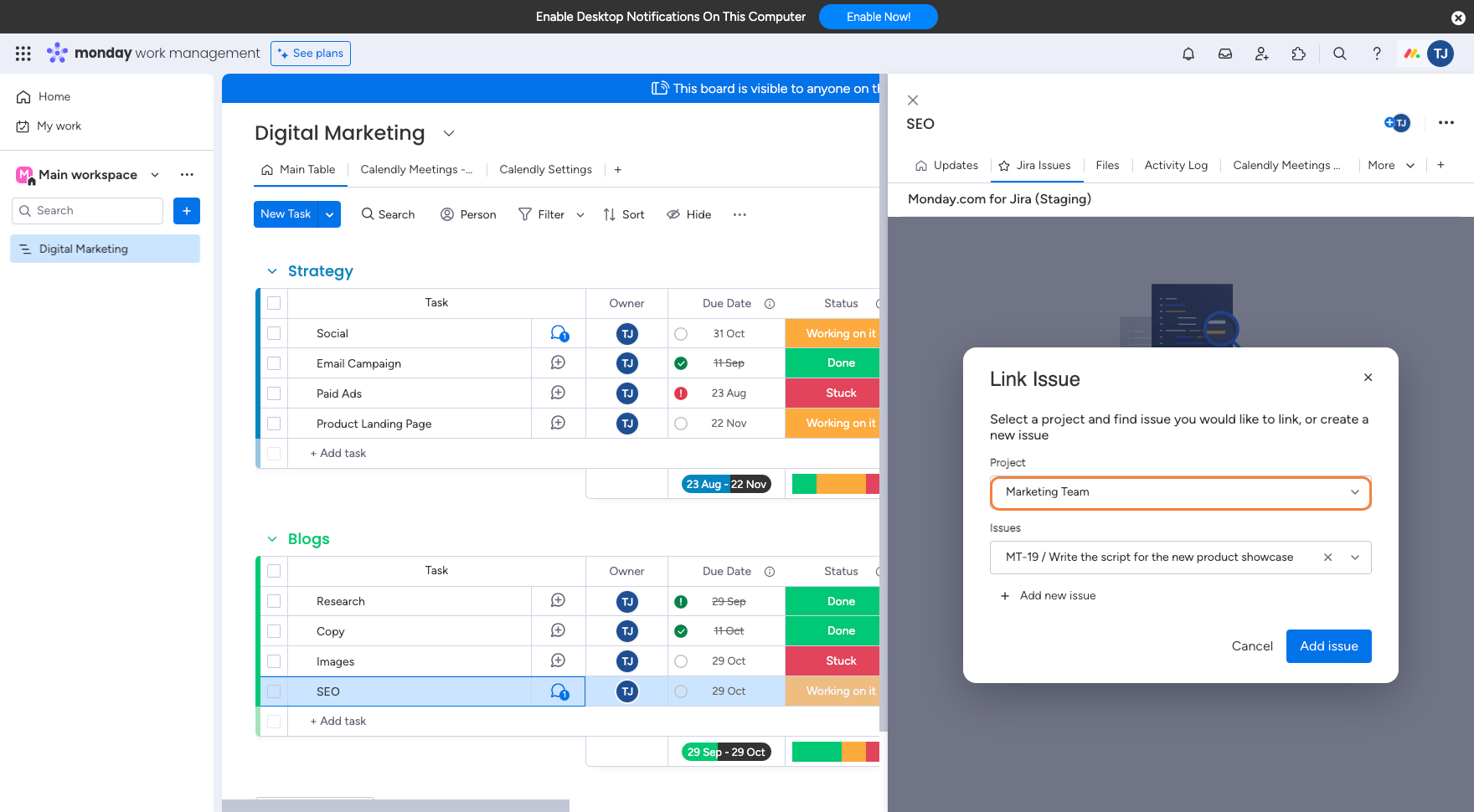The height and width of the screenshot is (812, 1474).
Task: Open the help question mark icon
Action: click(x=1376, y=54)
